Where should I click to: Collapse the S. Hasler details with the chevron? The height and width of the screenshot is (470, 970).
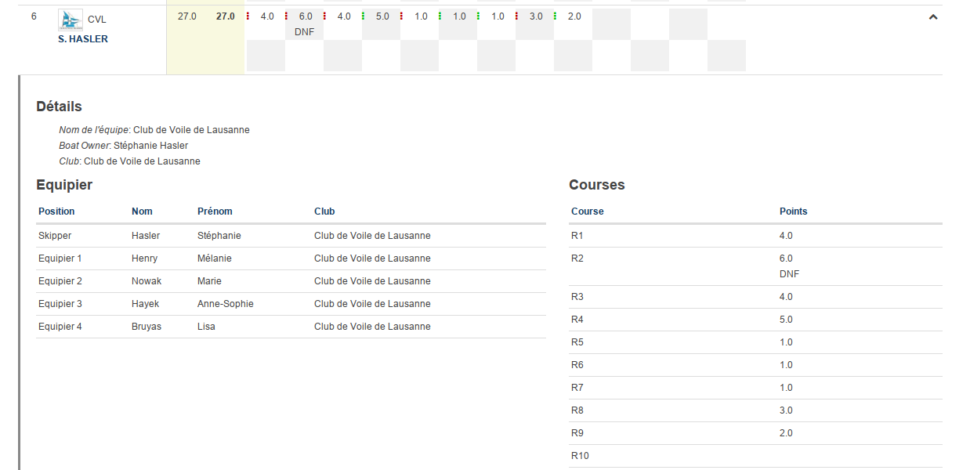click(x=933, y=17)
